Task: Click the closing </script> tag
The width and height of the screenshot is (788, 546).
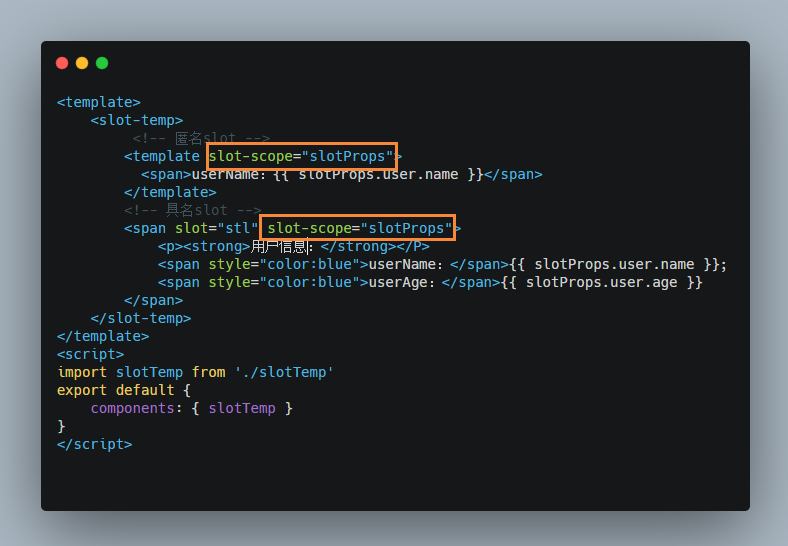Action: click(x=94, y=444)
